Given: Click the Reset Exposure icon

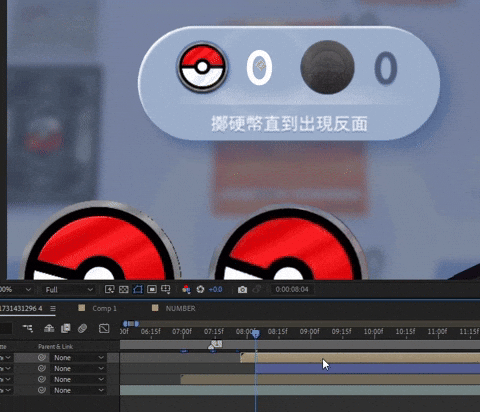Looking at the screenshot, I should [x=200, y=289].
